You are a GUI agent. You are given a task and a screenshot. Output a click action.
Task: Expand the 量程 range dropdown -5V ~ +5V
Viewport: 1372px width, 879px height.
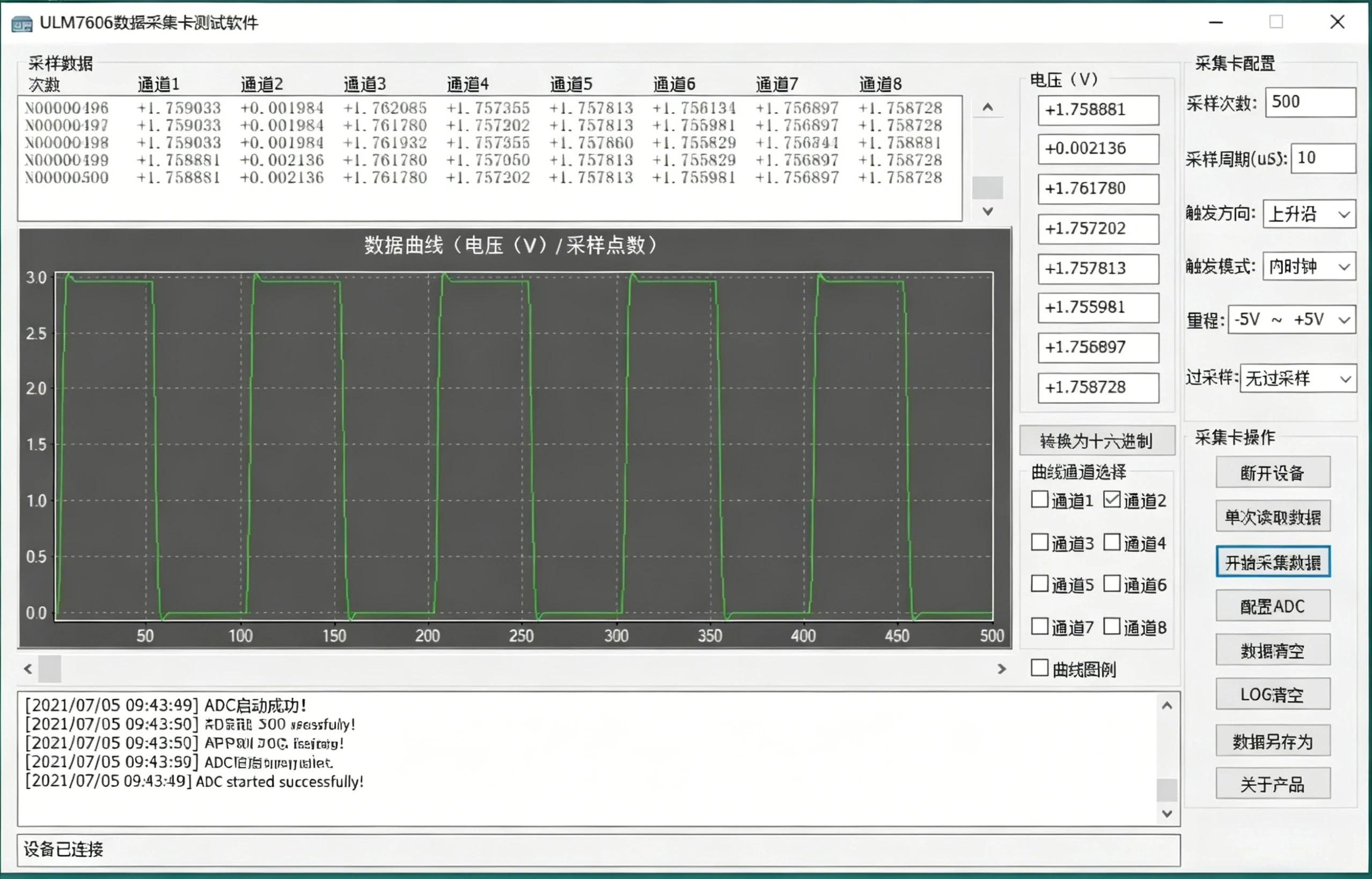point(1292,319)
